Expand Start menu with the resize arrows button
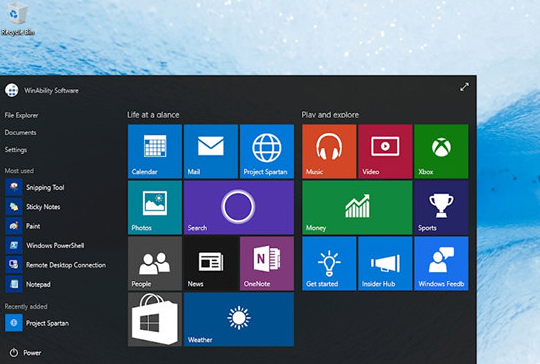Image resolution: width=540 pixels, height=364 pixels. coord(464,87)
